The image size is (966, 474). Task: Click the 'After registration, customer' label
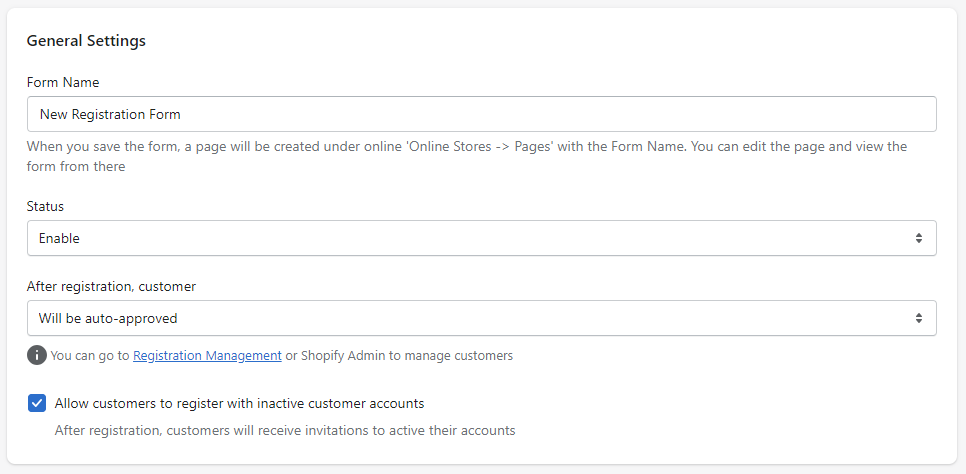(111, 286)
